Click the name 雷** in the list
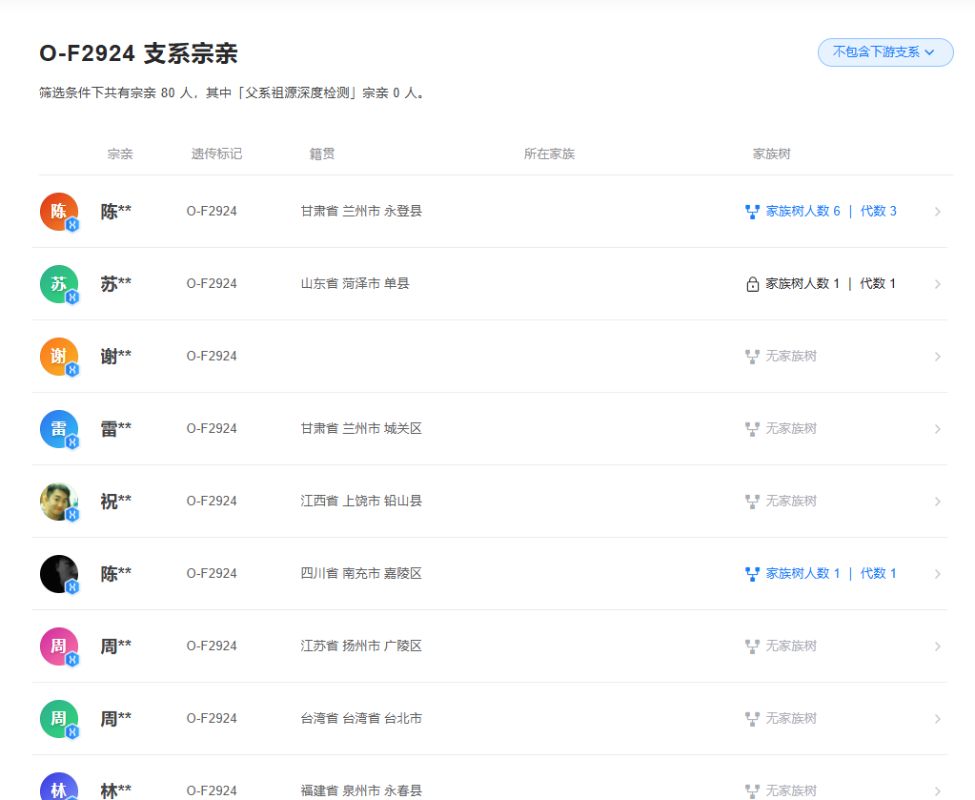Image resolution: width=975 pixels, height=800 pixels. [116, 429]
